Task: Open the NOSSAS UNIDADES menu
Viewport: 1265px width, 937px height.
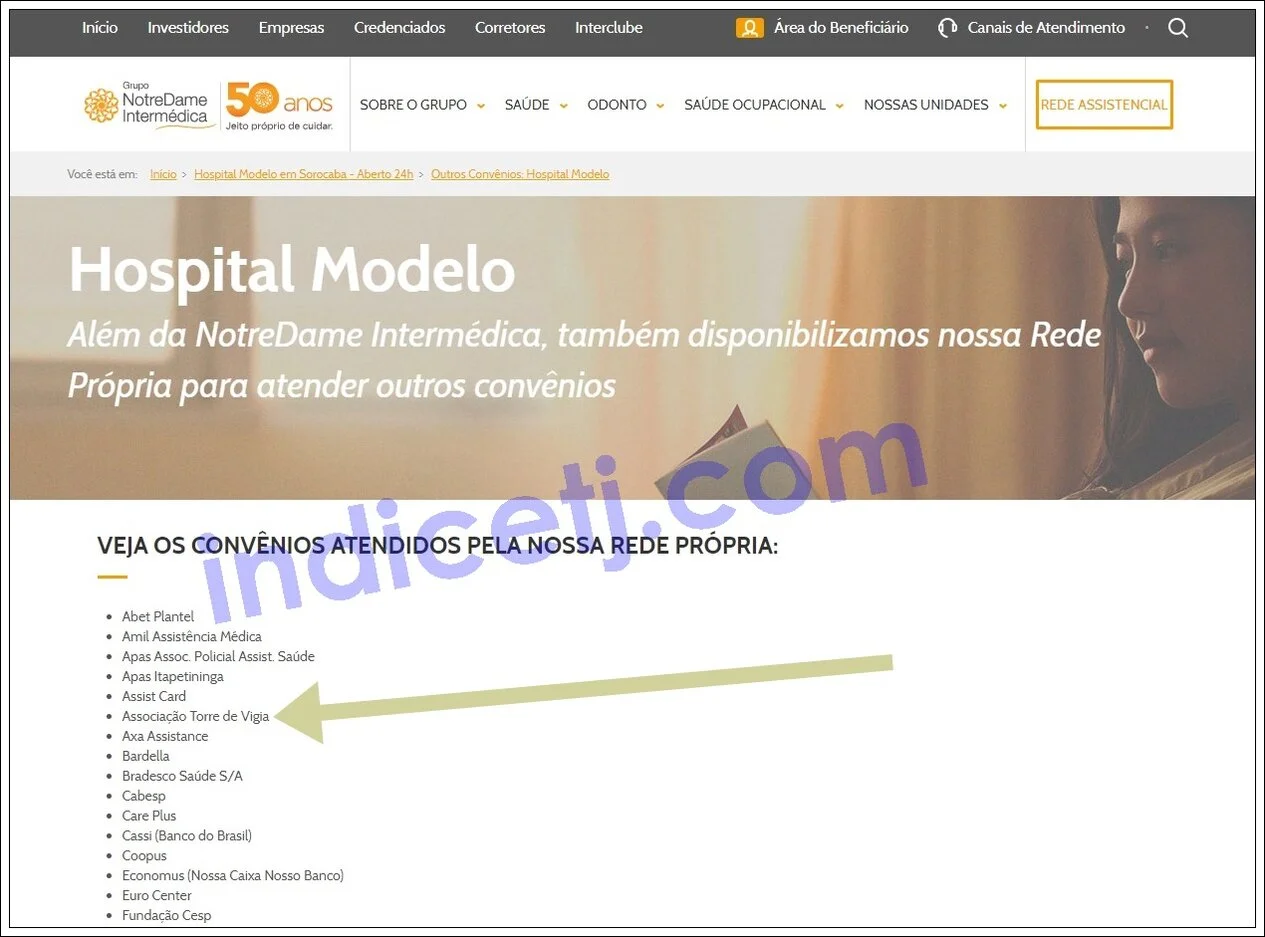Action: (926, 105)
